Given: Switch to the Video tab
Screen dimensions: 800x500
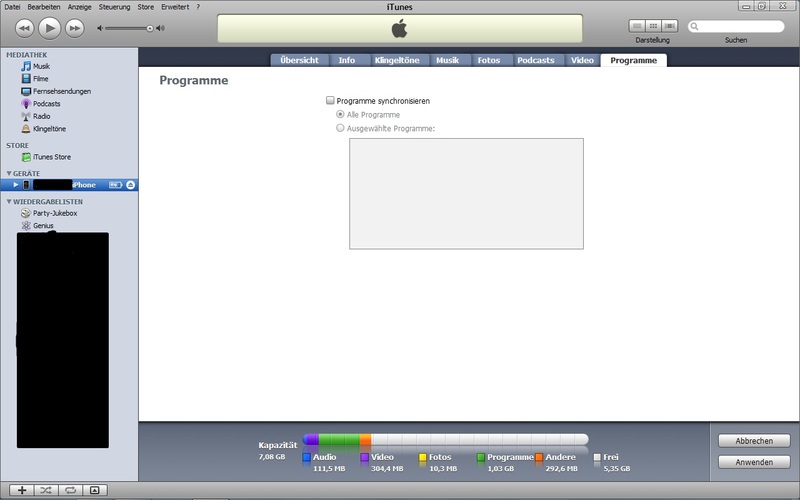Looking at the screenshot, I should (582, 60).
